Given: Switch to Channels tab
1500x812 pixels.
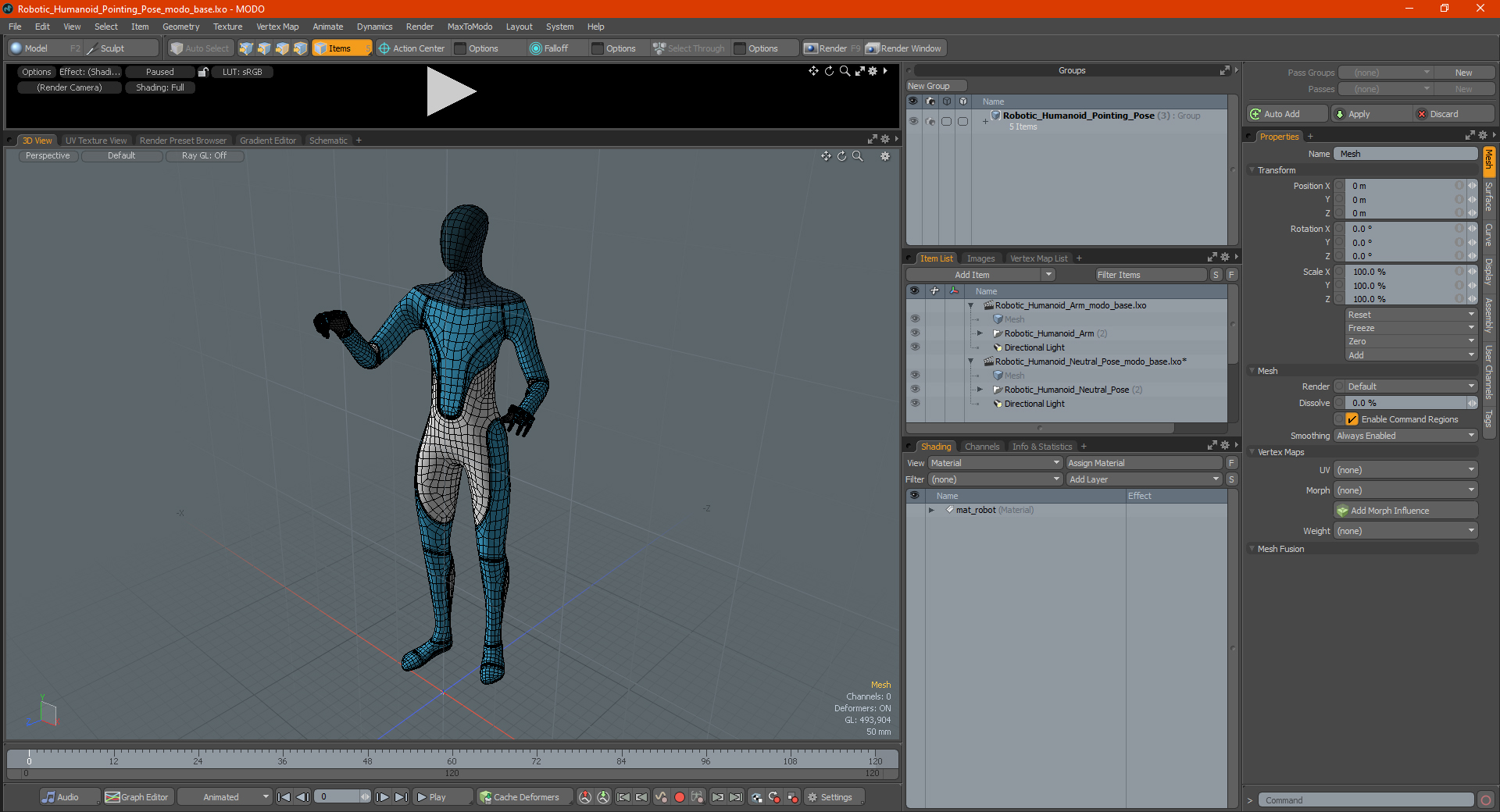Looking at the screenshot, I should pyautogui.click(x=981, y=447).
